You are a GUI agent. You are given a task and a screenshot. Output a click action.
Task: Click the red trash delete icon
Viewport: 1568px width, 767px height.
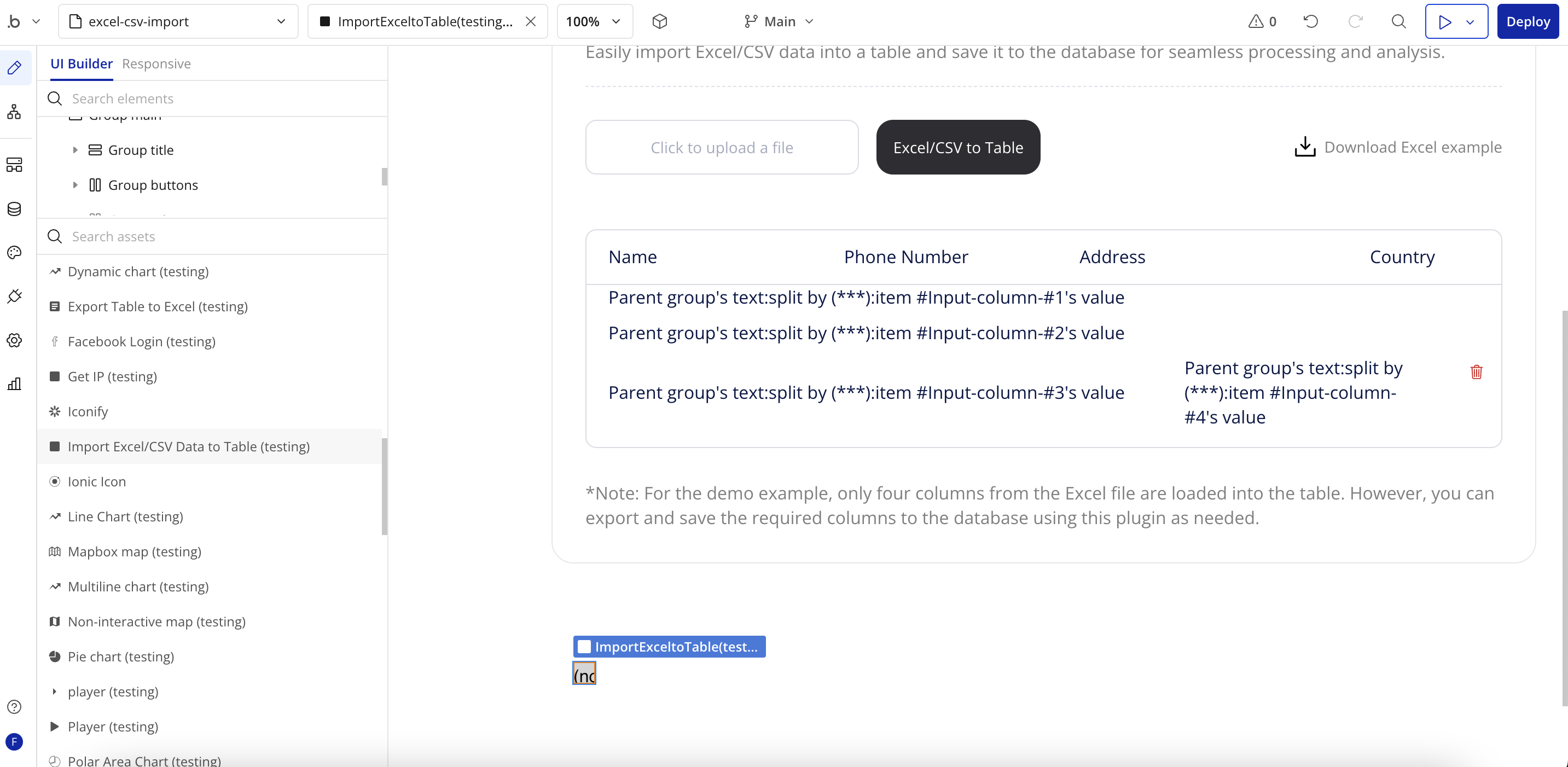[1476, 372]
